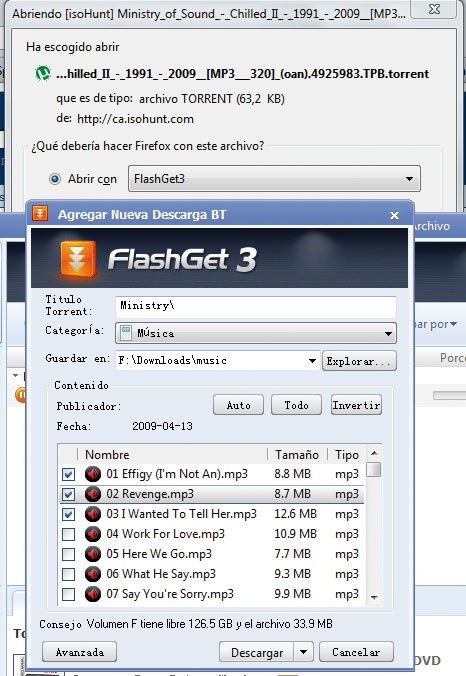The height and width of the screenshot is (676, 466).
Task: Click the 02 Revenge.mp3 file name
Action: tap(150, 494)
